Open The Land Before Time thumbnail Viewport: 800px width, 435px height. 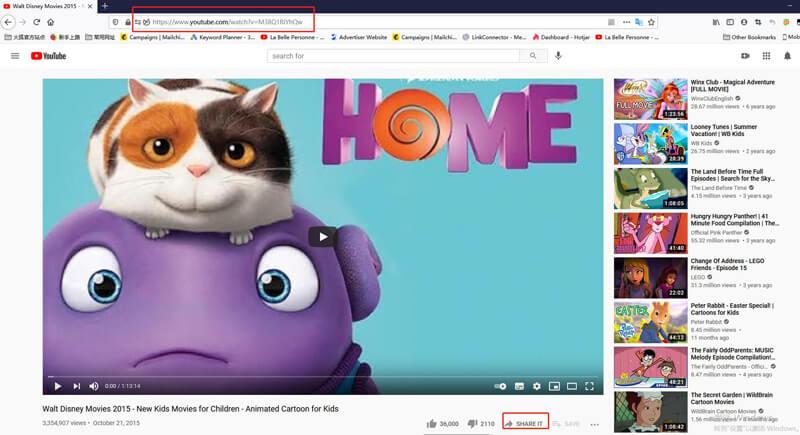(x=651, y=189)
